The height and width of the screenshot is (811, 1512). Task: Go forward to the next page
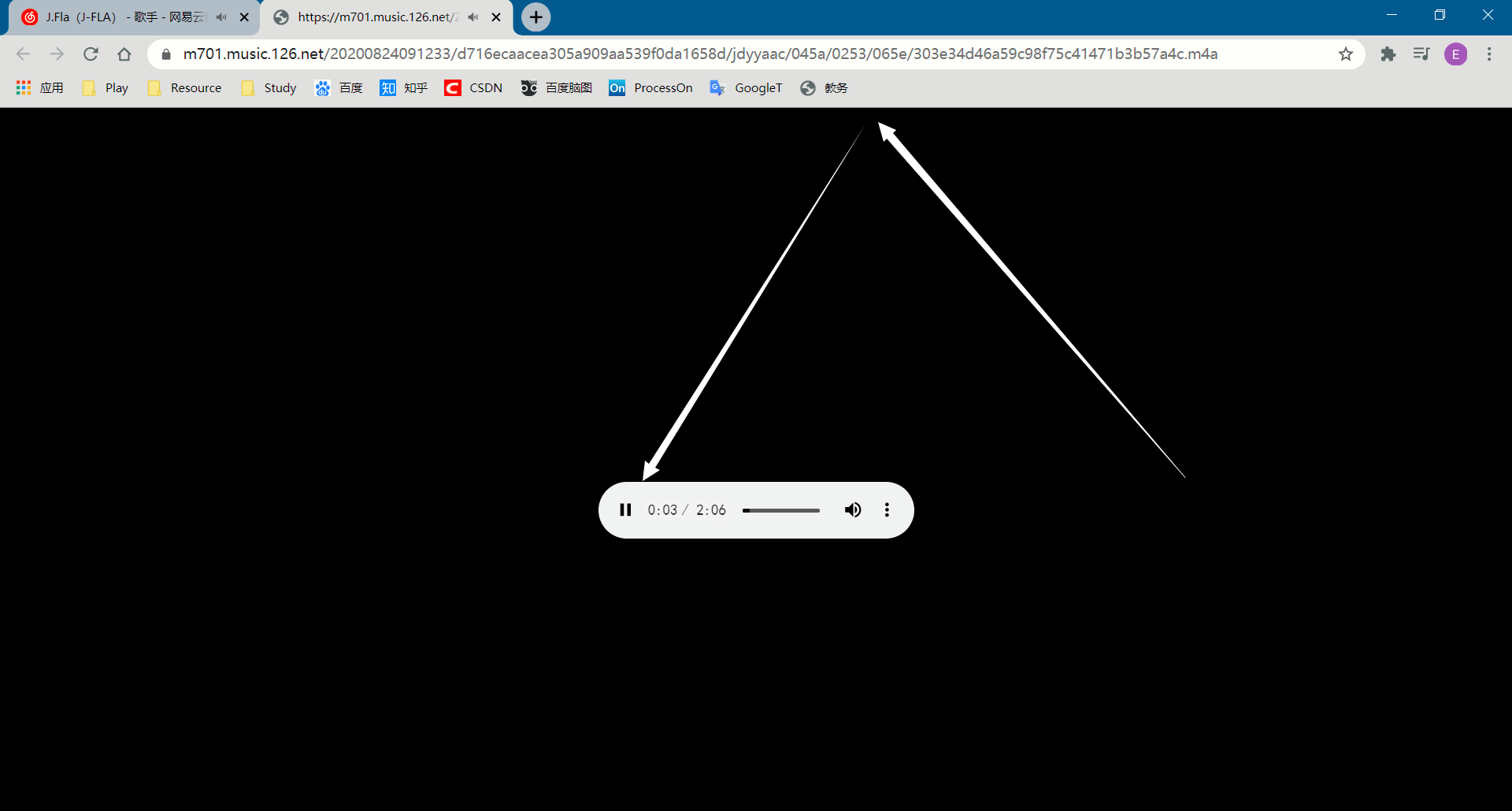point(57,54)
